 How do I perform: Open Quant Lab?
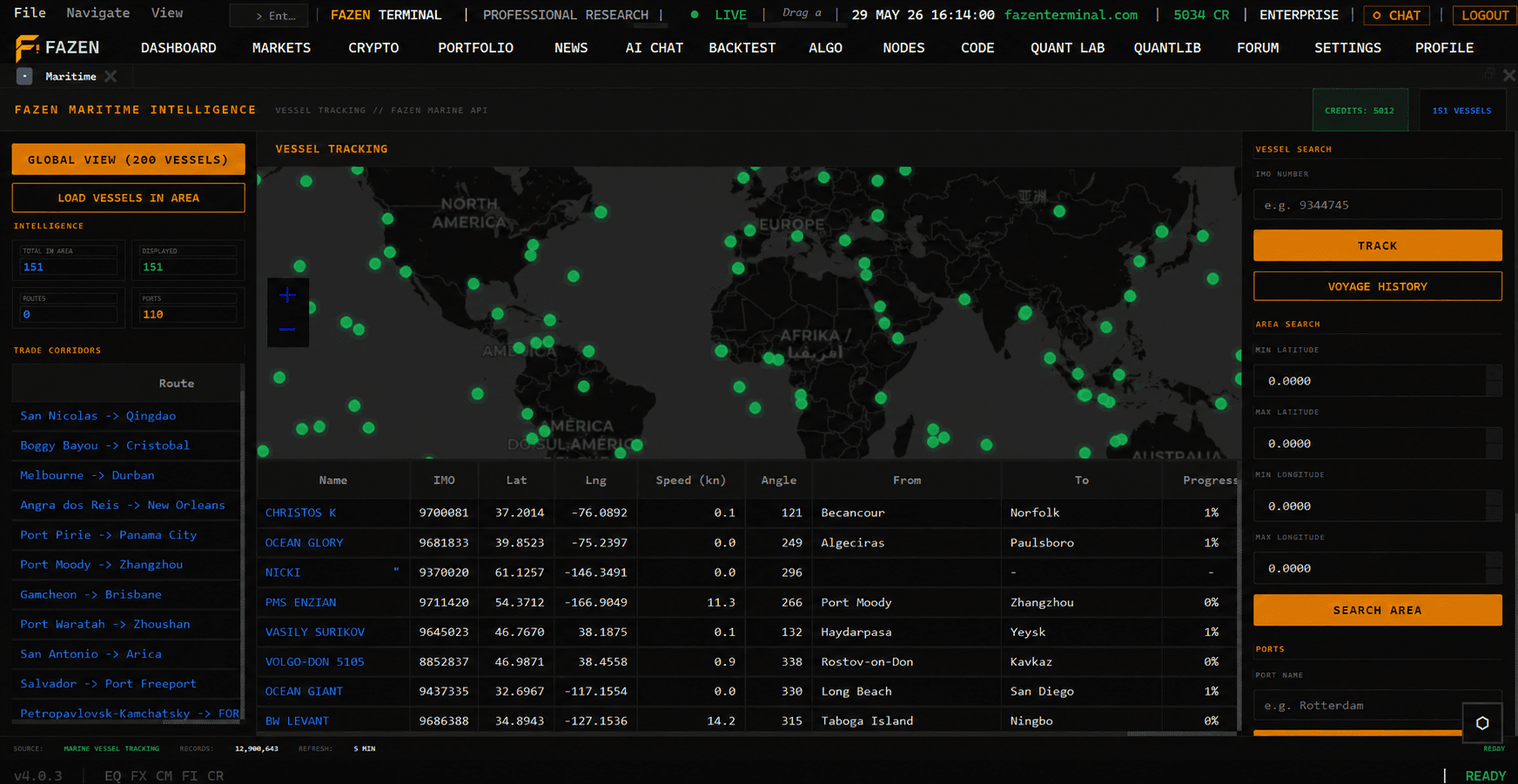pyautogui.click(x=1067, y=48)
